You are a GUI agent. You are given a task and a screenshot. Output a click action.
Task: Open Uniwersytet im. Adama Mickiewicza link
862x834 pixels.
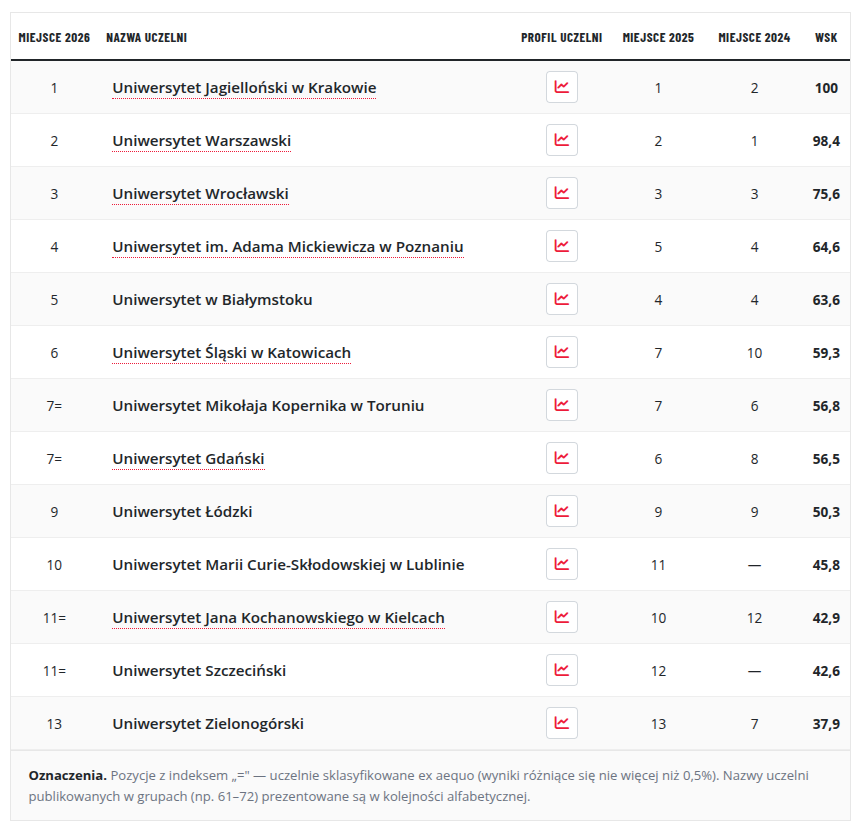pyautogui.click(x=288, y=247)
